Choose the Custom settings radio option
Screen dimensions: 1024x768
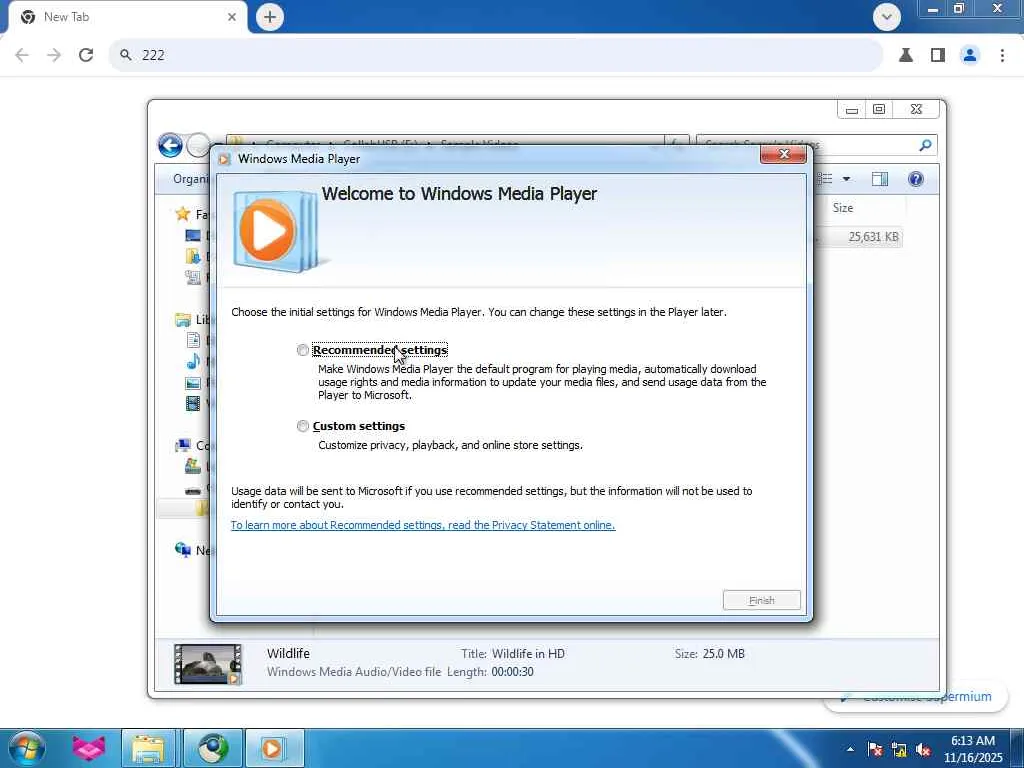[302, 426]
